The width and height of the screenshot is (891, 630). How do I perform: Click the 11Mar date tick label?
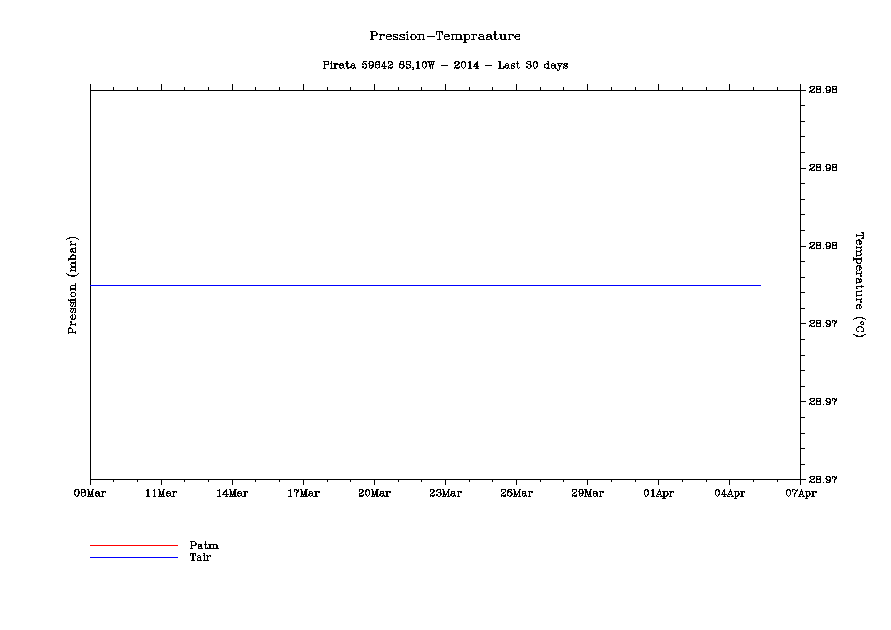tap(161, 492)
